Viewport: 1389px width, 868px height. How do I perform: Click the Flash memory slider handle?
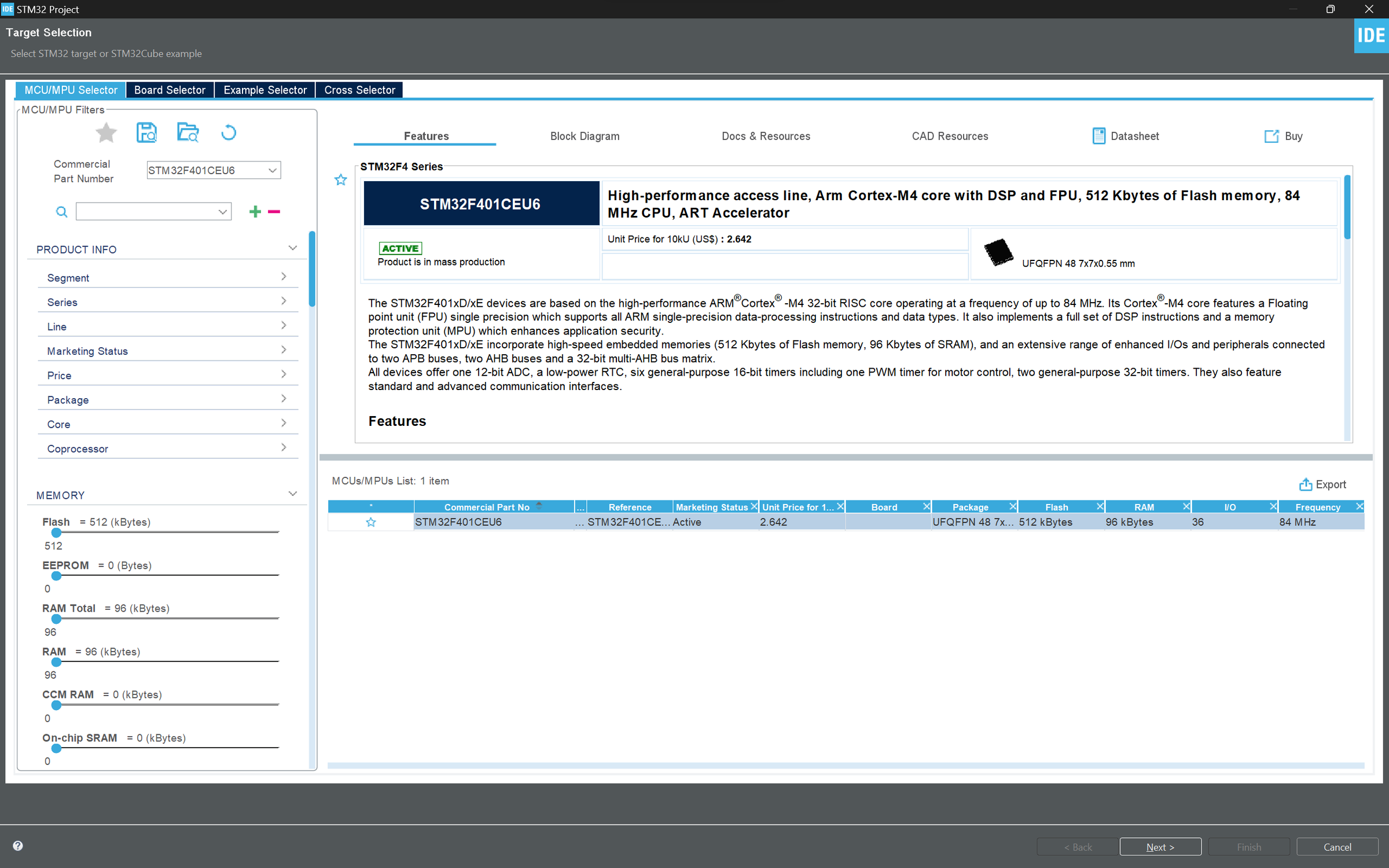tap(56, 532)
